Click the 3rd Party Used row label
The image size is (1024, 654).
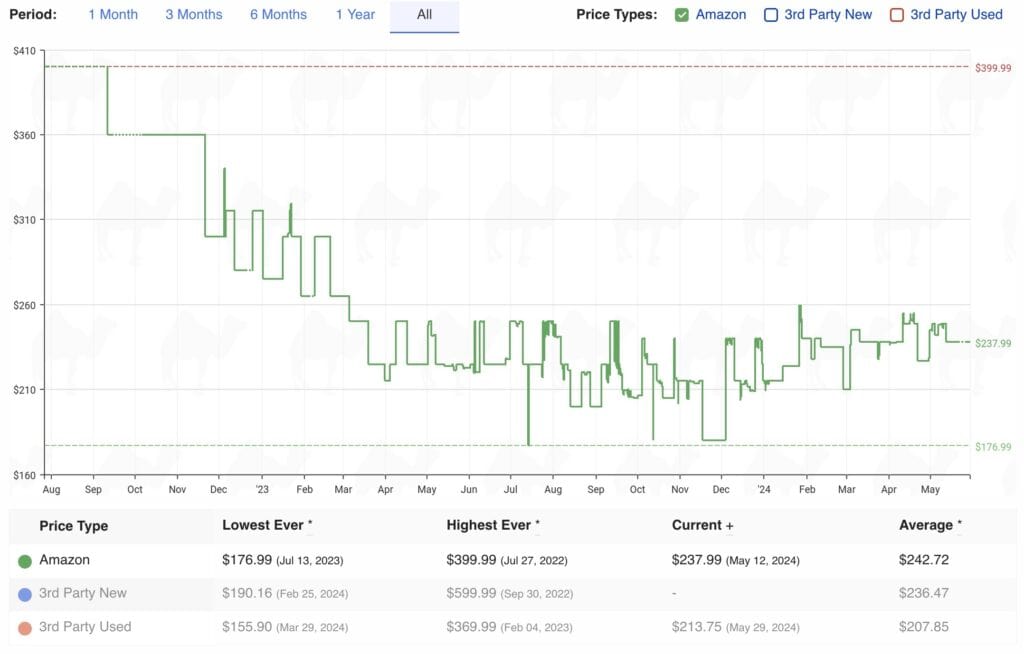coord(85,626)
